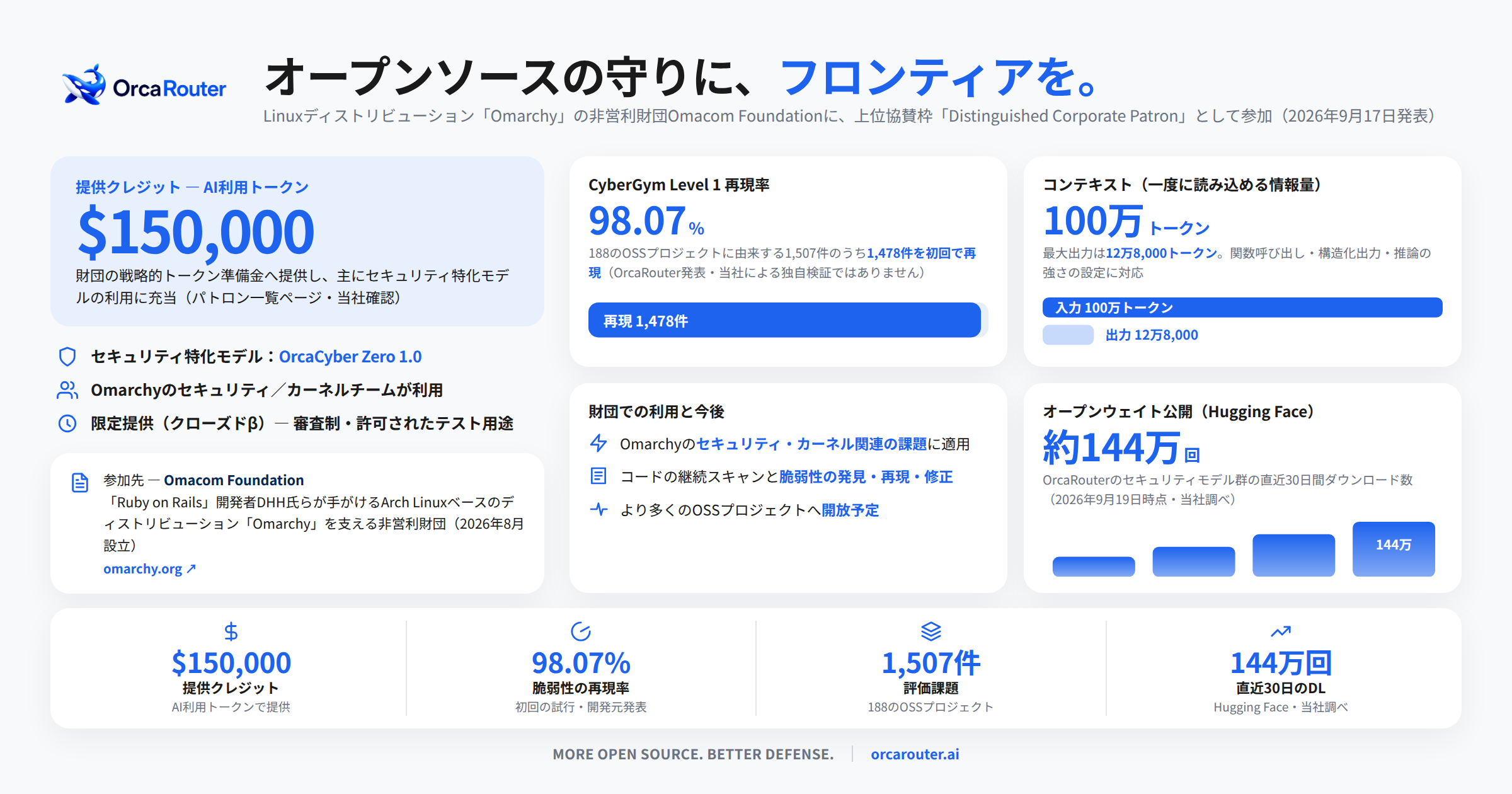Click the 参加先 — Omacom Foundation title

pyautogui.click(x=203, y=480)
